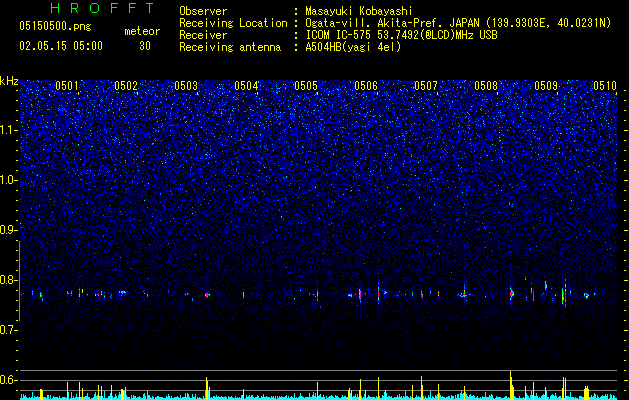Click the date stamp 02.05.15 05:00

61,46
